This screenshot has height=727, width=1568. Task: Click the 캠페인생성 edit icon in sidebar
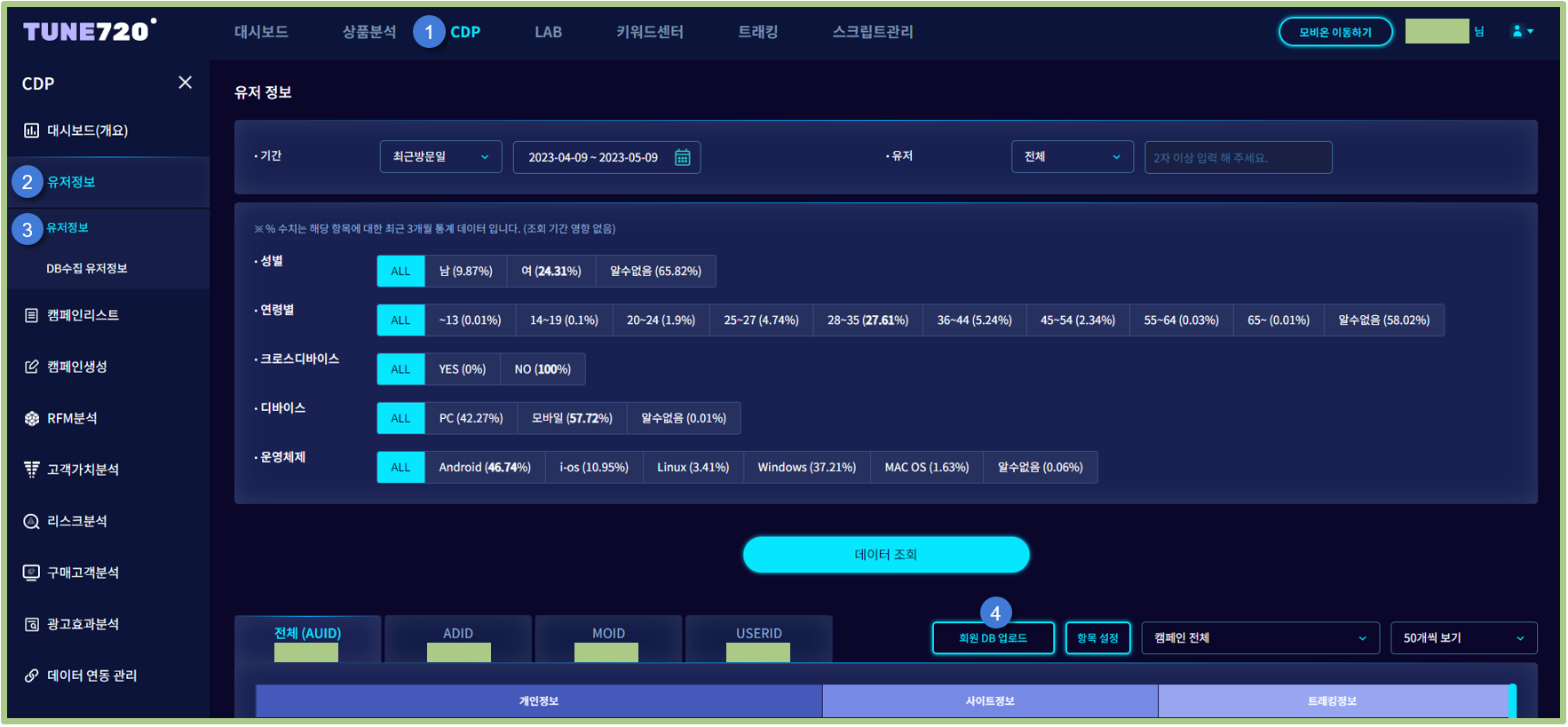click(32, 367)
